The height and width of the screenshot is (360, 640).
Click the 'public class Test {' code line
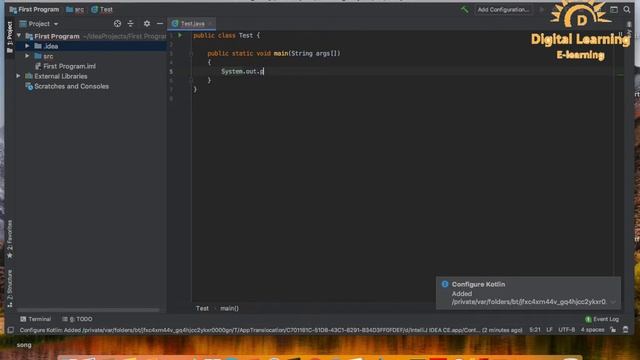[x=227, y=36]
